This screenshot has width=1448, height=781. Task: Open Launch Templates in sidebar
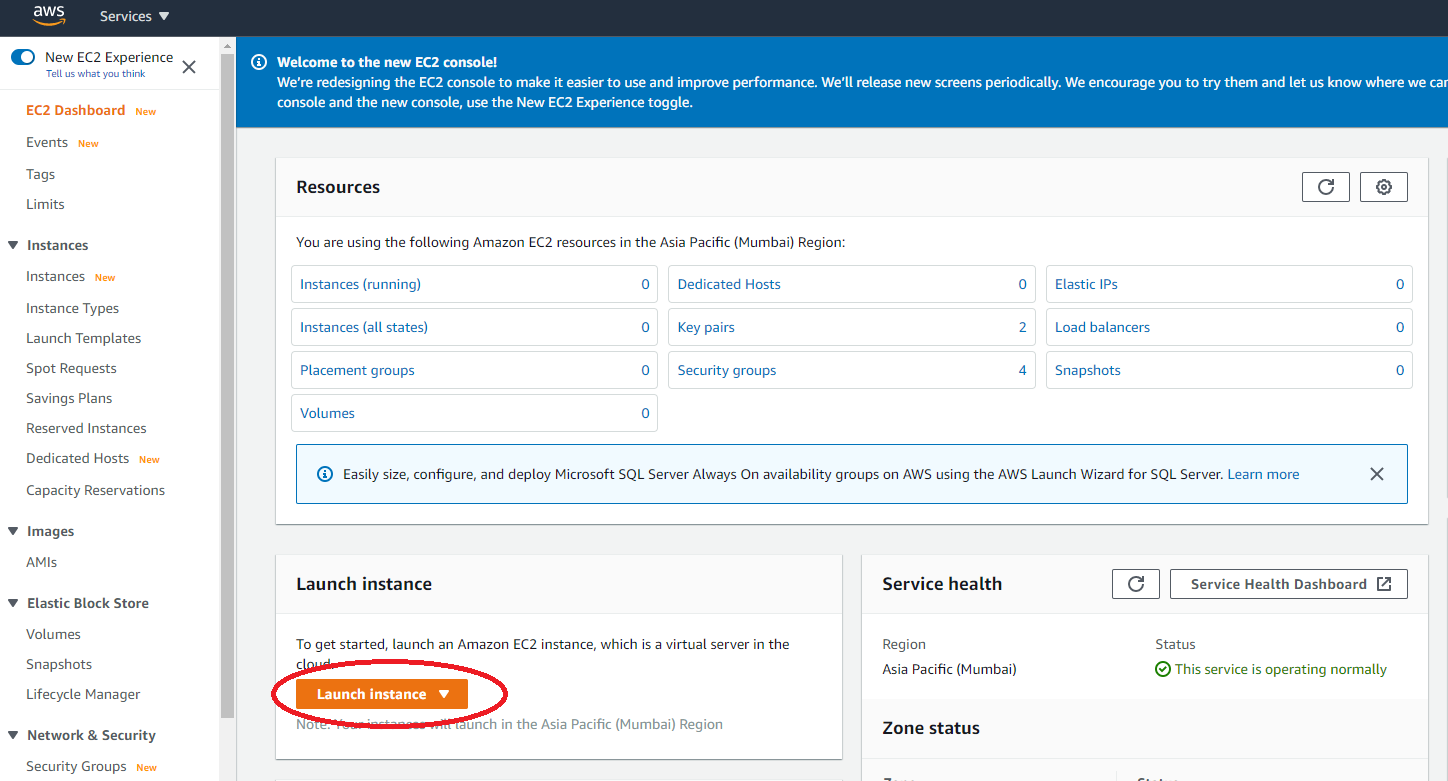83,338
